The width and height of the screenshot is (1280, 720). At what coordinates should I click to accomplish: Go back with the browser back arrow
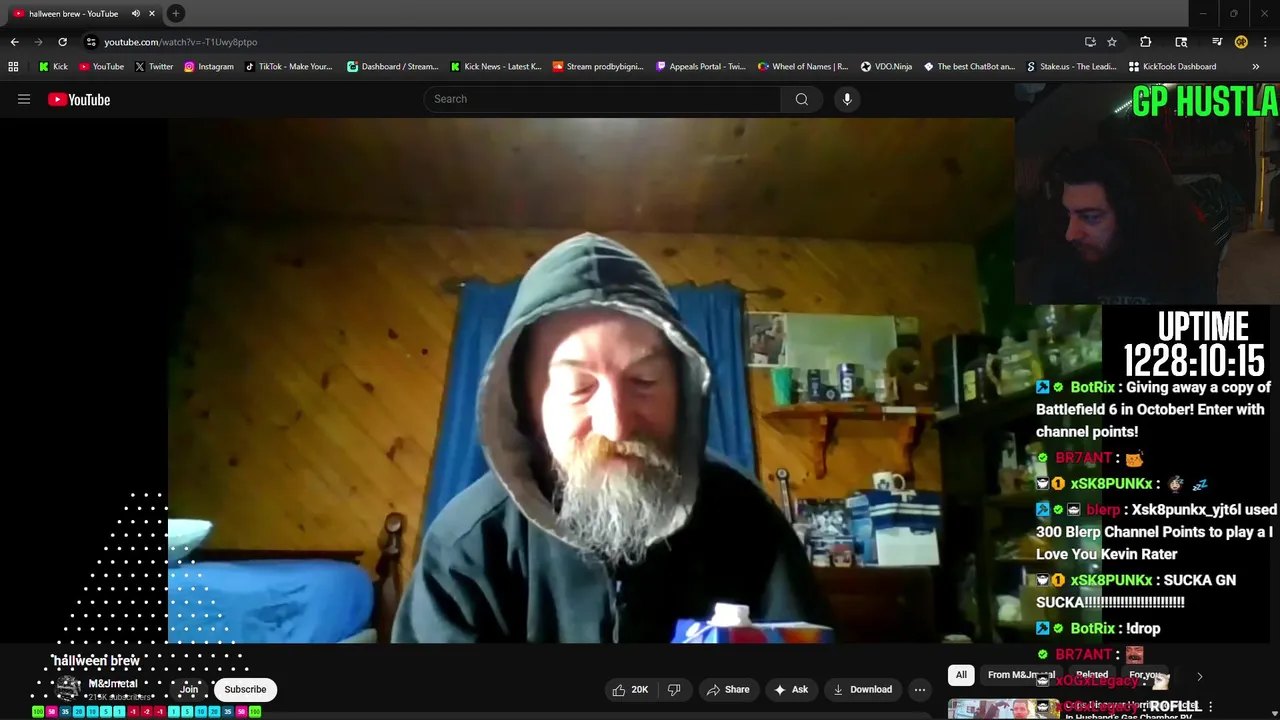tap(14, 42)
